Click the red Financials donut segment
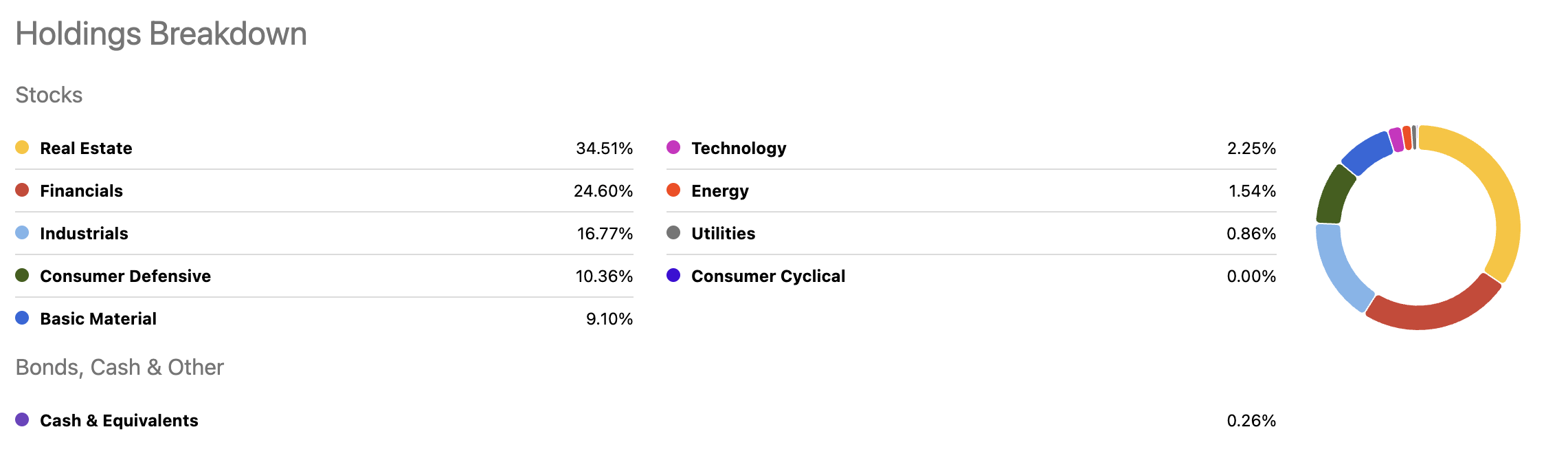Image resolution: width=1568 pixels, height=458 pixels. click(x=1433, y=315)
